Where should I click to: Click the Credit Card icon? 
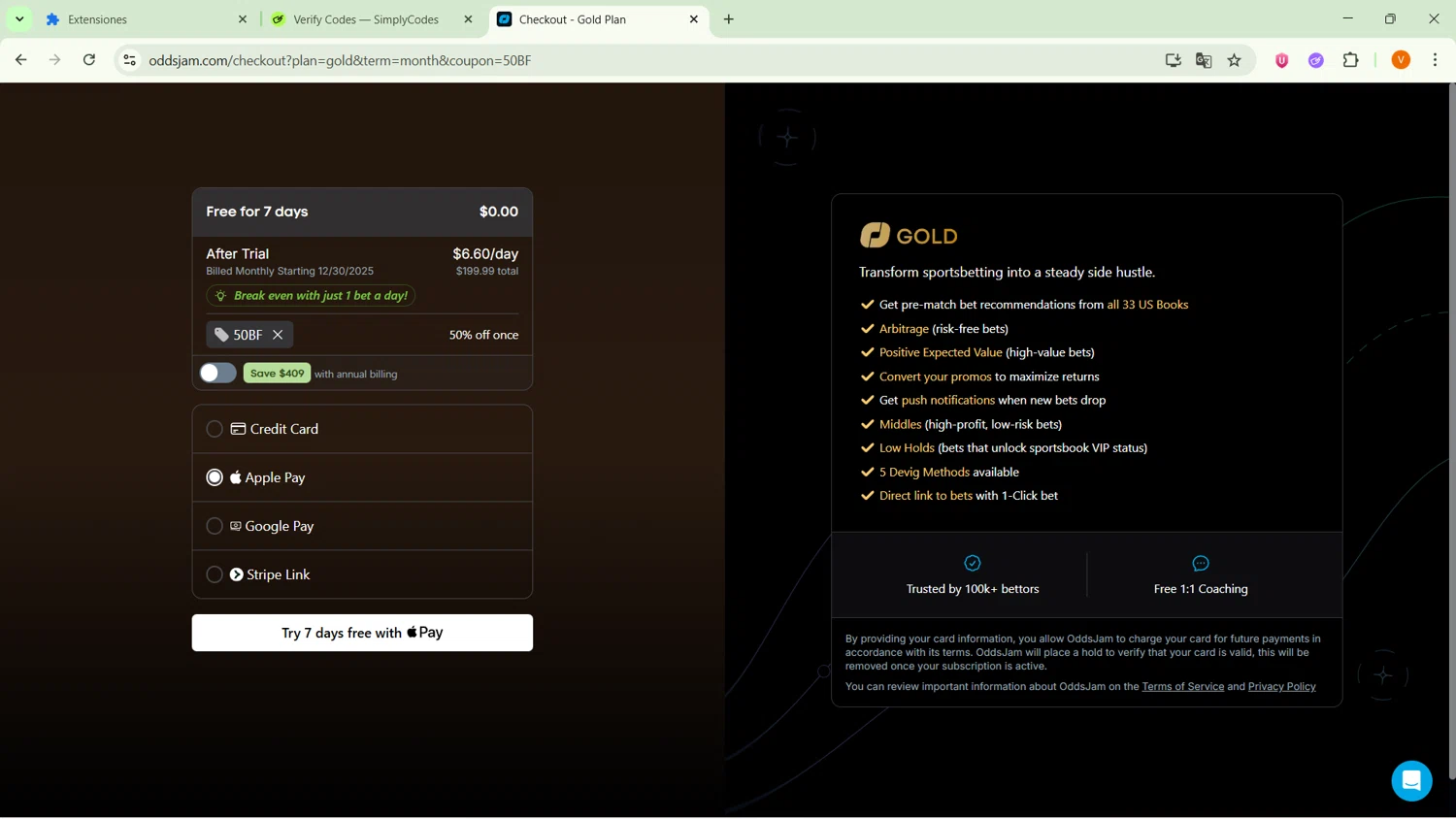tap(238, 429)
